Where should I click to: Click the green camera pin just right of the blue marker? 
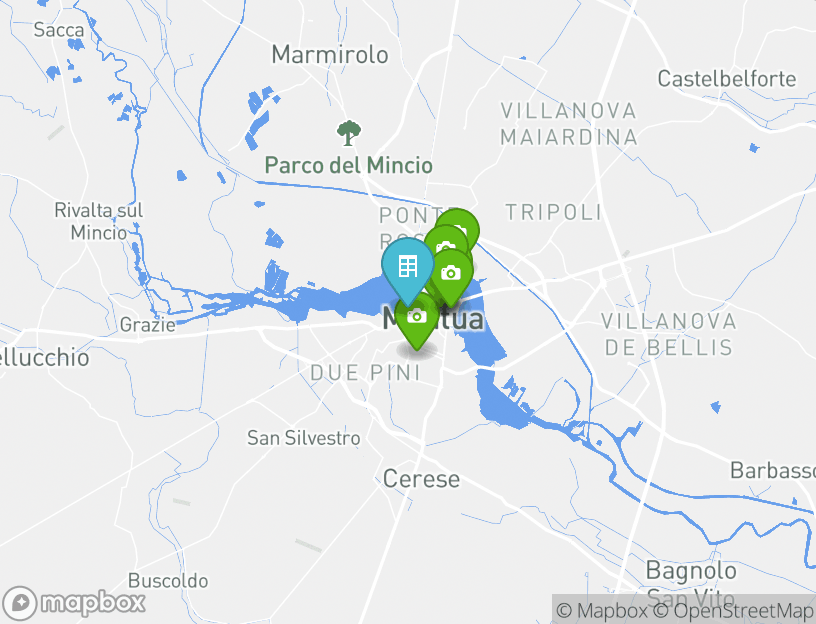click(451, 273)
